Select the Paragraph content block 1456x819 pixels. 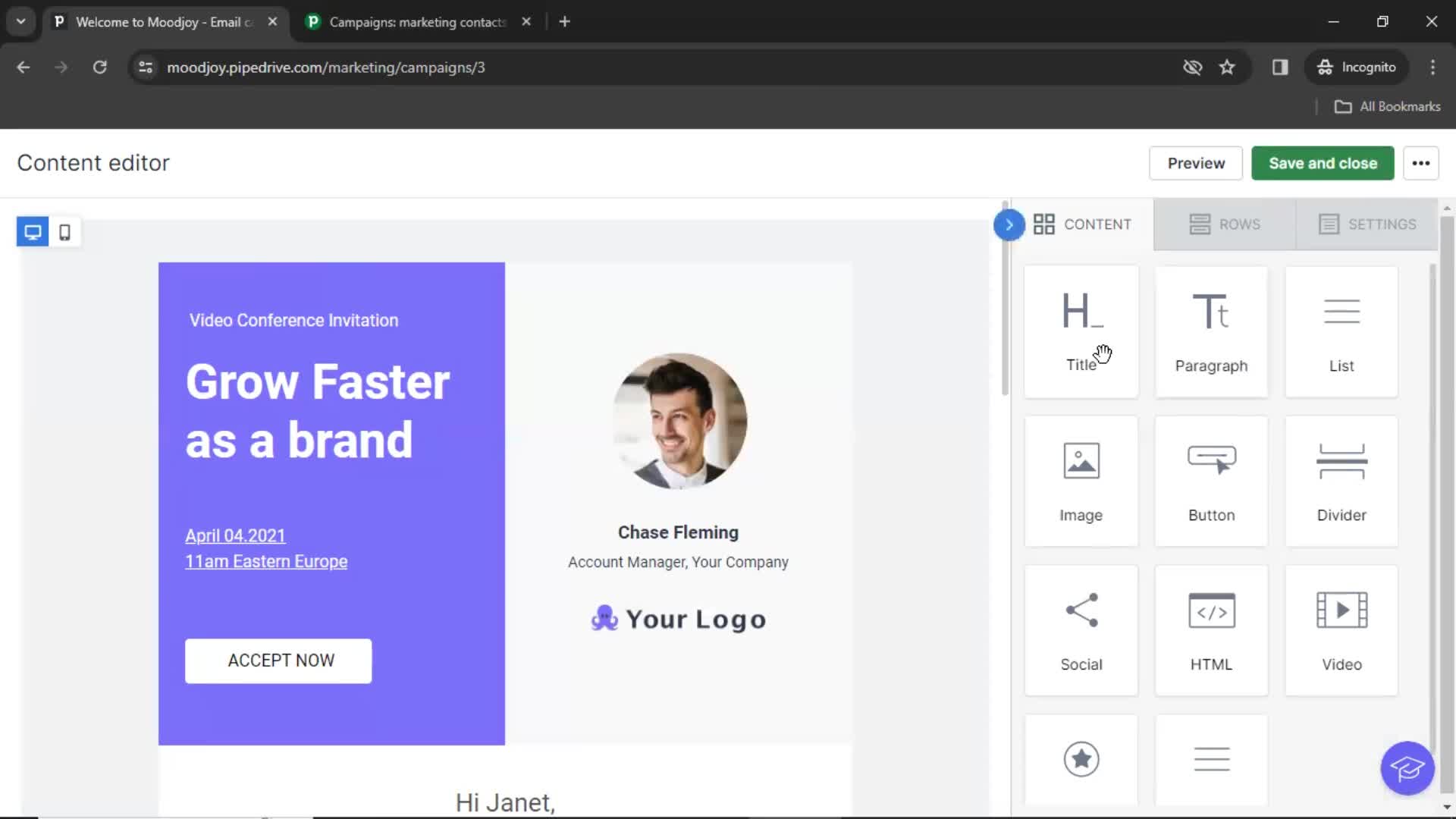click(x=1211, y=330)
